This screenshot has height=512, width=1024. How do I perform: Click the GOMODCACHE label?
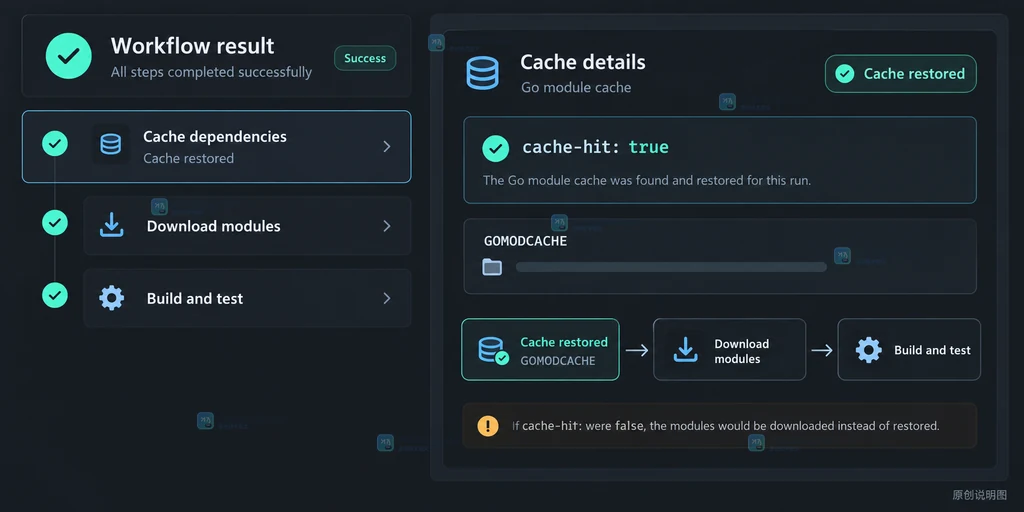point(525,241)
